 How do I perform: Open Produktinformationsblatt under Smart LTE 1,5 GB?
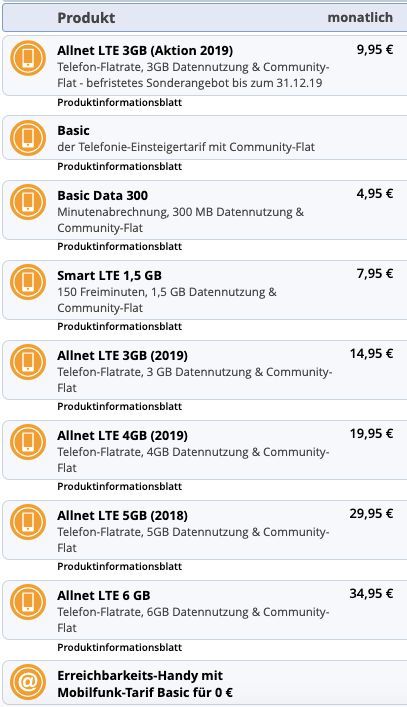click(x=119, y=326)
